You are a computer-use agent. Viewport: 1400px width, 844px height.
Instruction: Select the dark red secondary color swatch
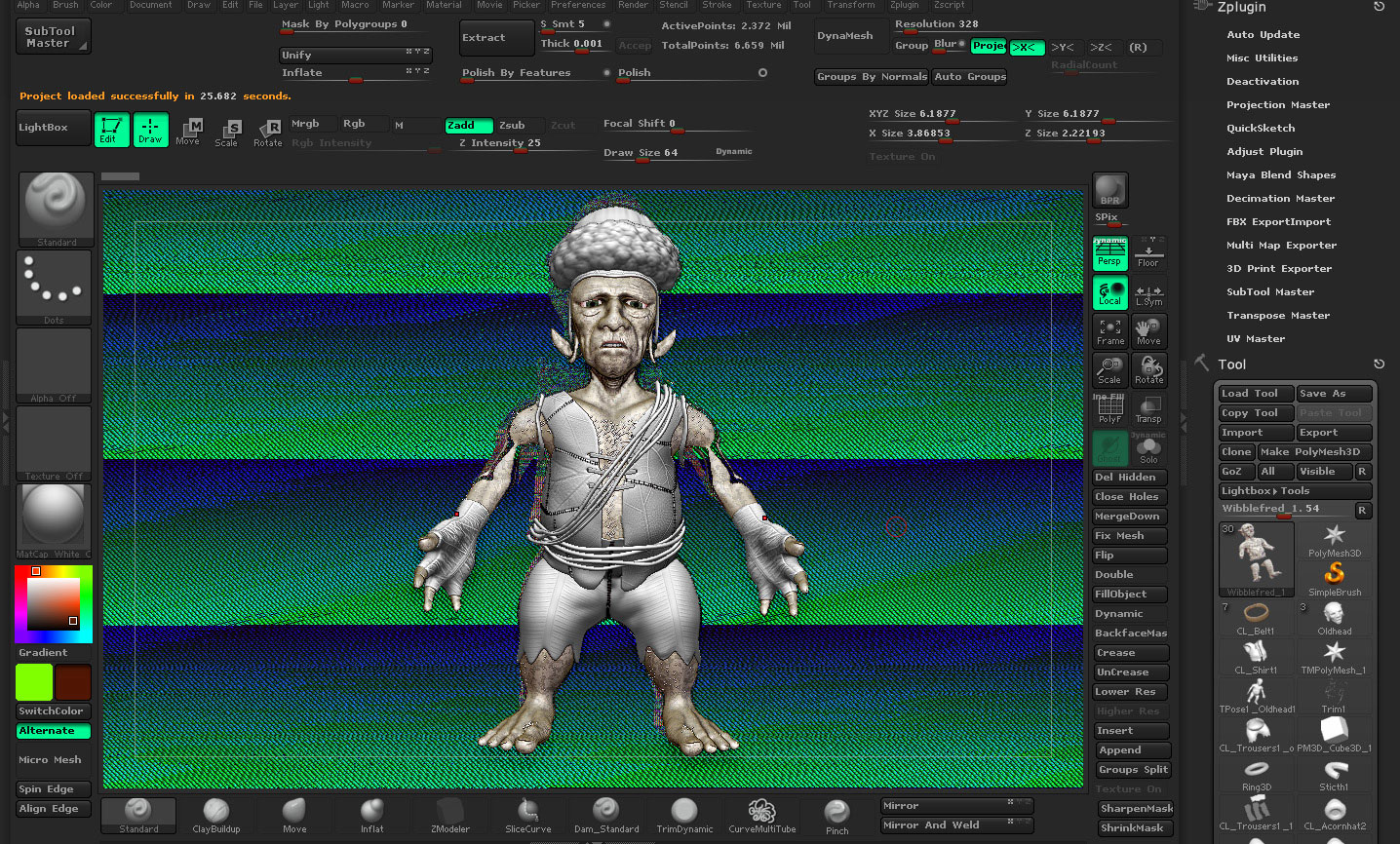[x=73, y=682]
